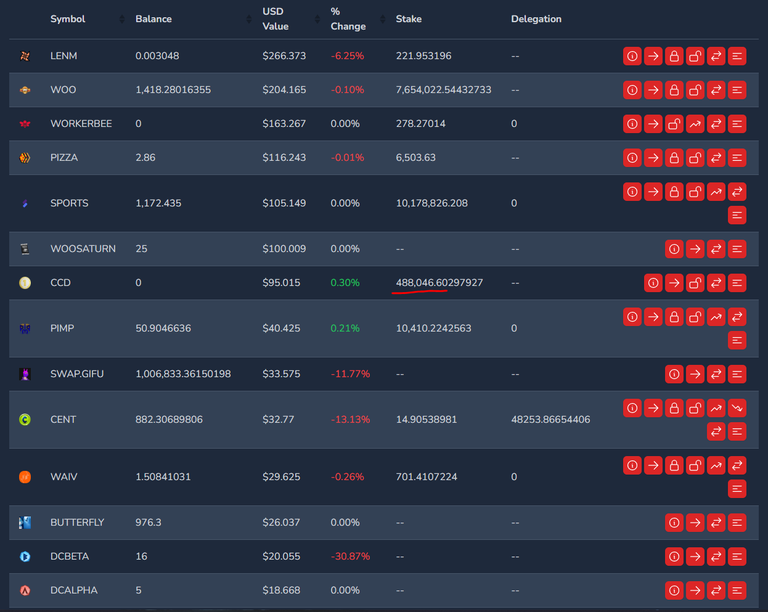Screen dimensions: 768x612
Task: View SPORTS history list icon
Action: point(737,215)
